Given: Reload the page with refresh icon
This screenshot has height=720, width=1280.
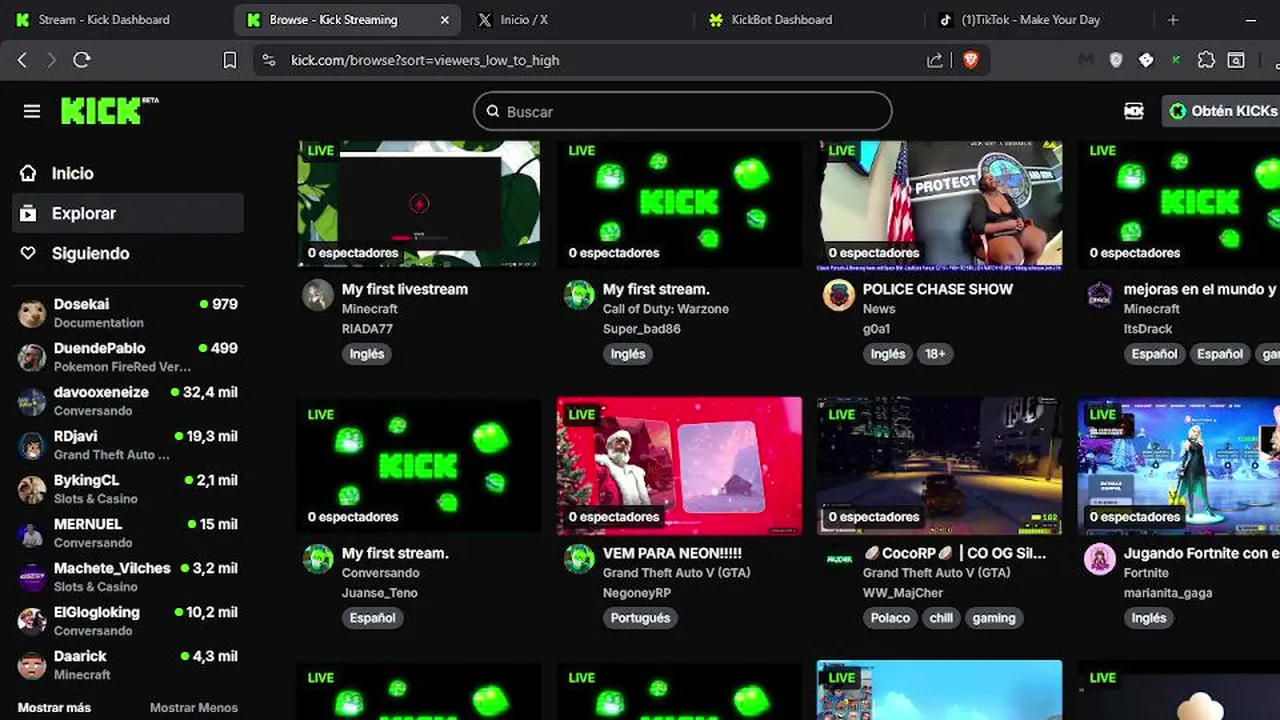Looking at the screenshot, I should click(82, 60).
